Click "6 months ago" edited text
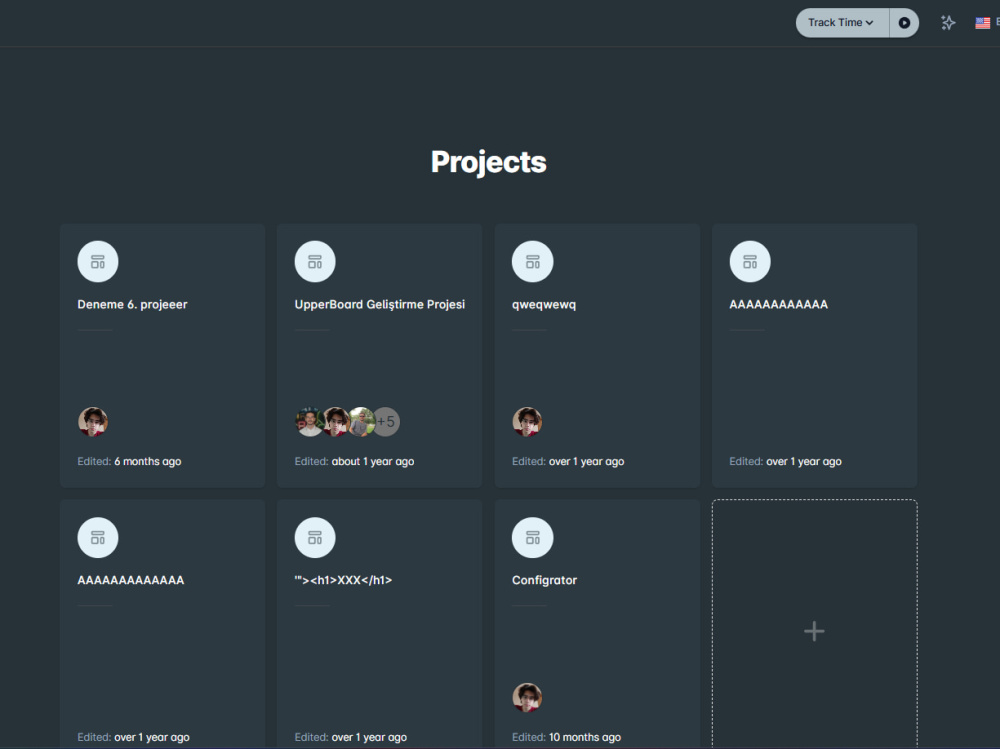Viewport: 1000px width, 749px height. pos(147,461)
